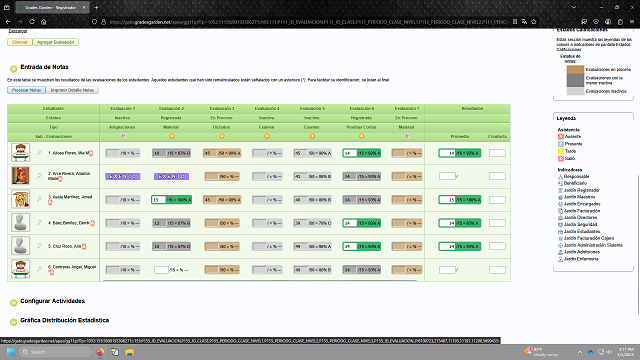Click the magnifier icon for Contreras Angel
Viewport: 640px width, 360px height.
pos(40,269)
